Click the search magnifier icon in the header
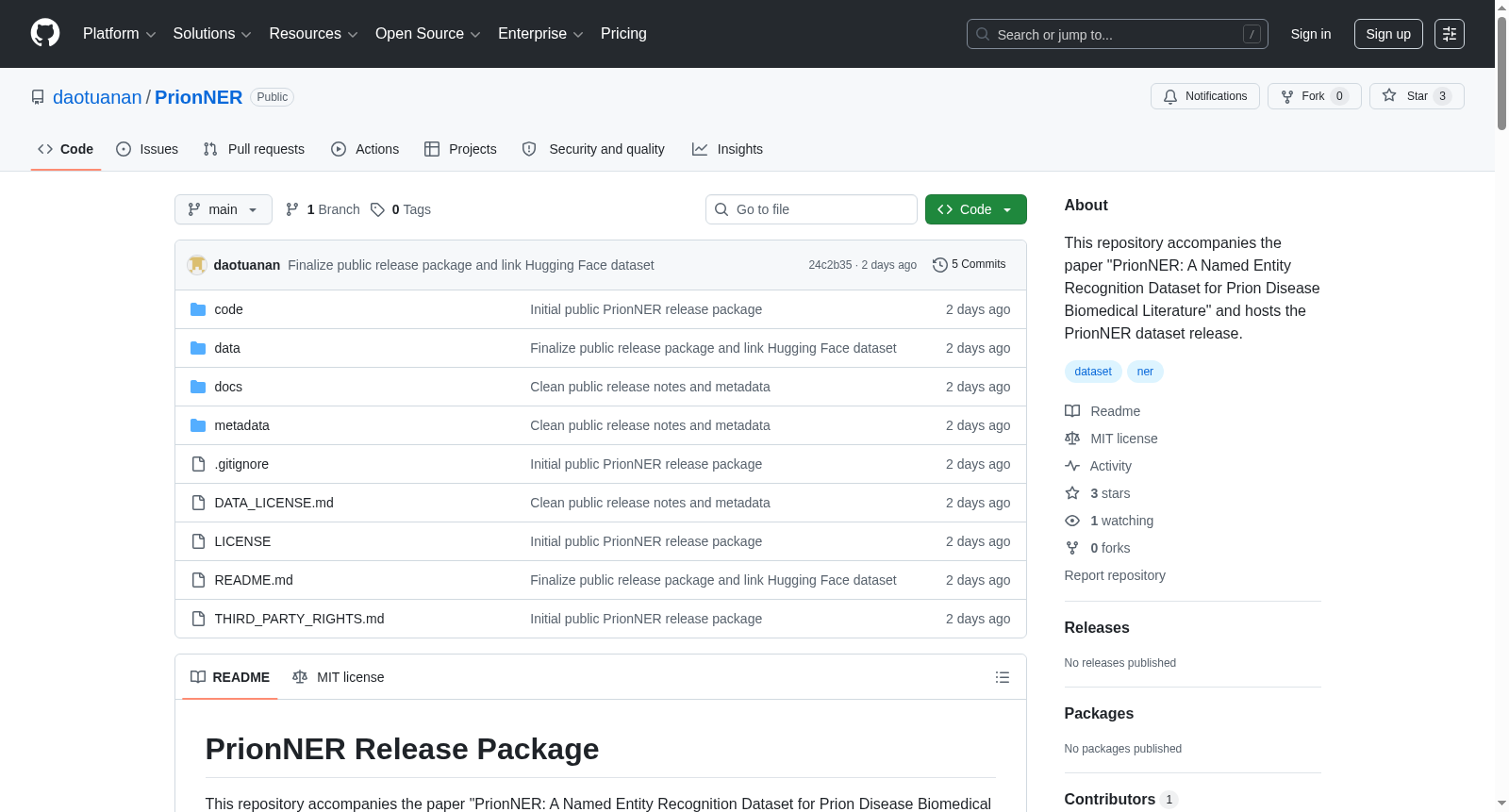 (983, 34)
